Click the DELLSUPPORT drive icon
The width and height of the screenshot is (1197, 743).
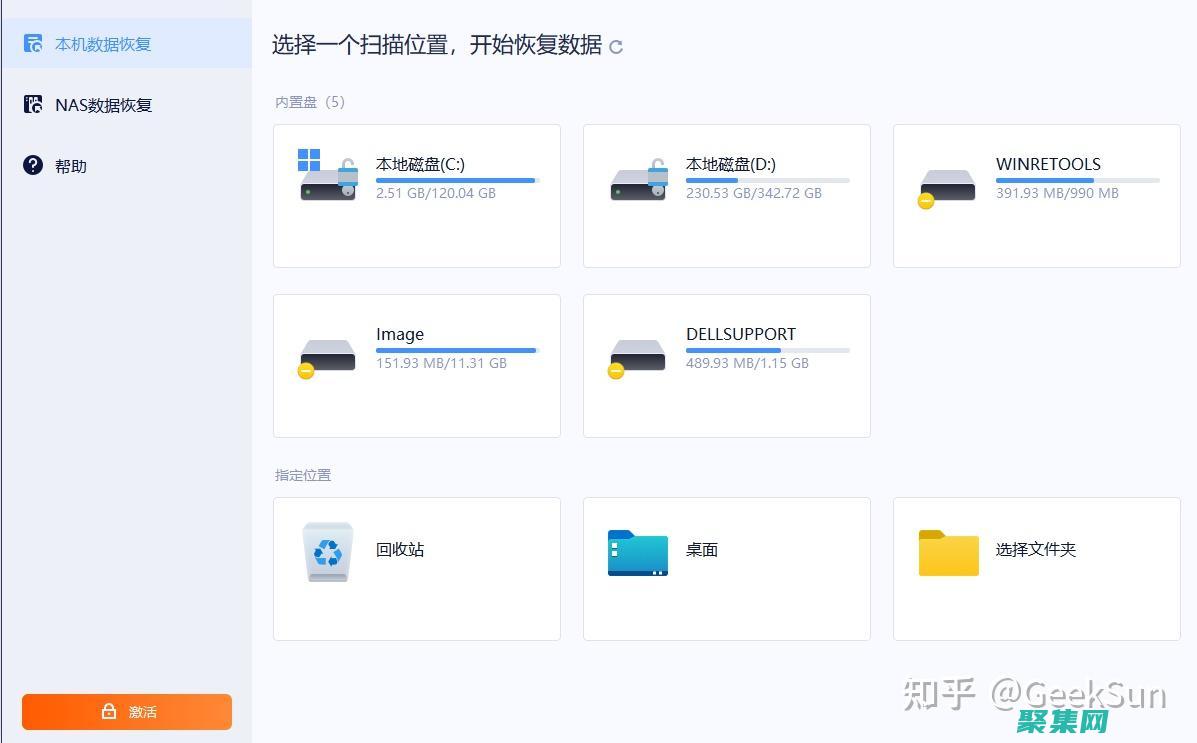pos(637,356)
